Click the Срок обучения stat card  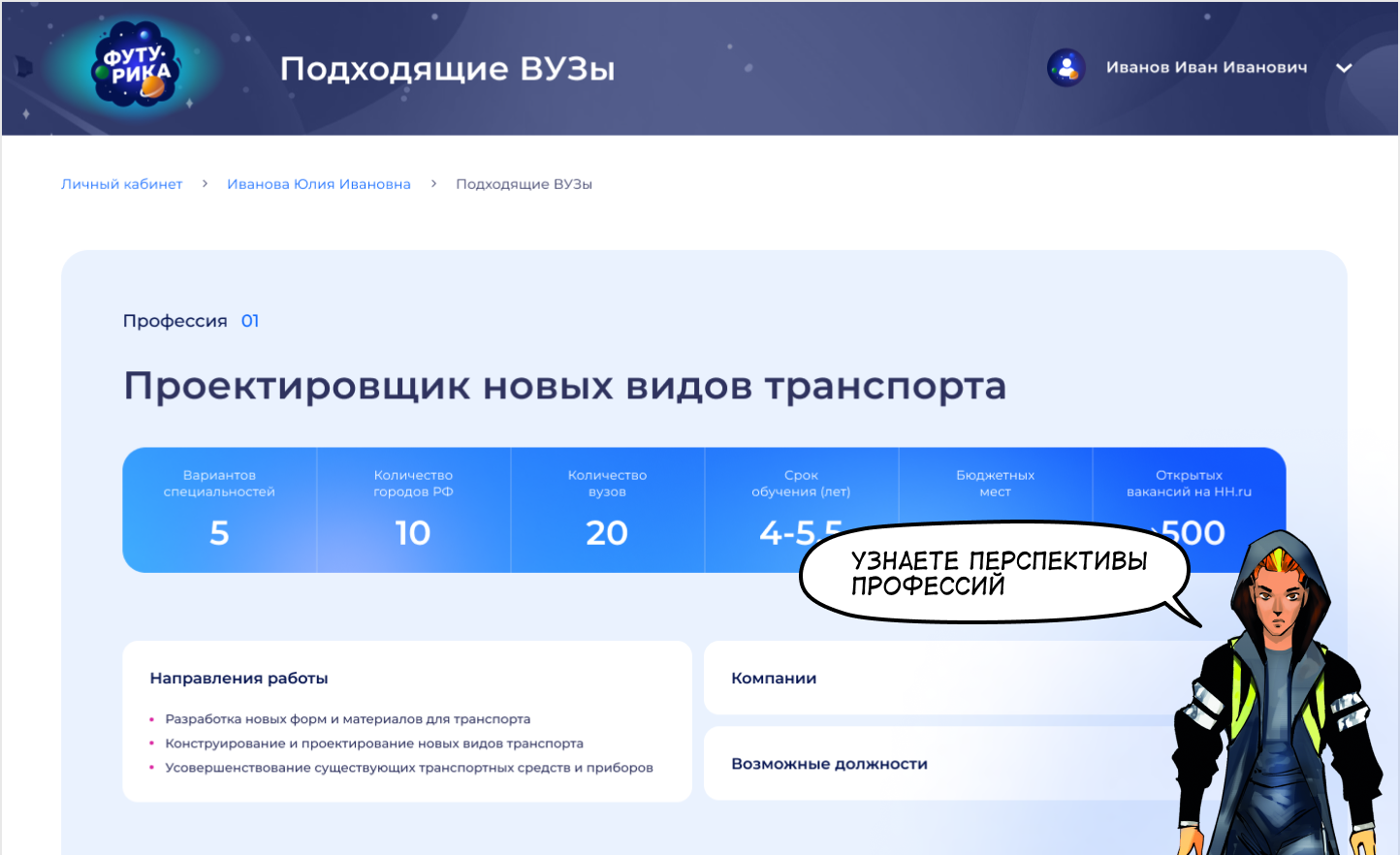pos(801,485)
